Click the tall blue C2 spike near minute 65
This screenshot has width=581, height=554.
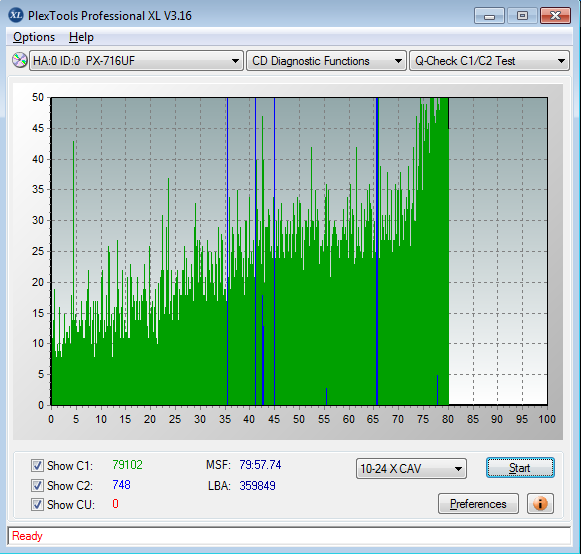pyautogui.click(x=377, y=251)
